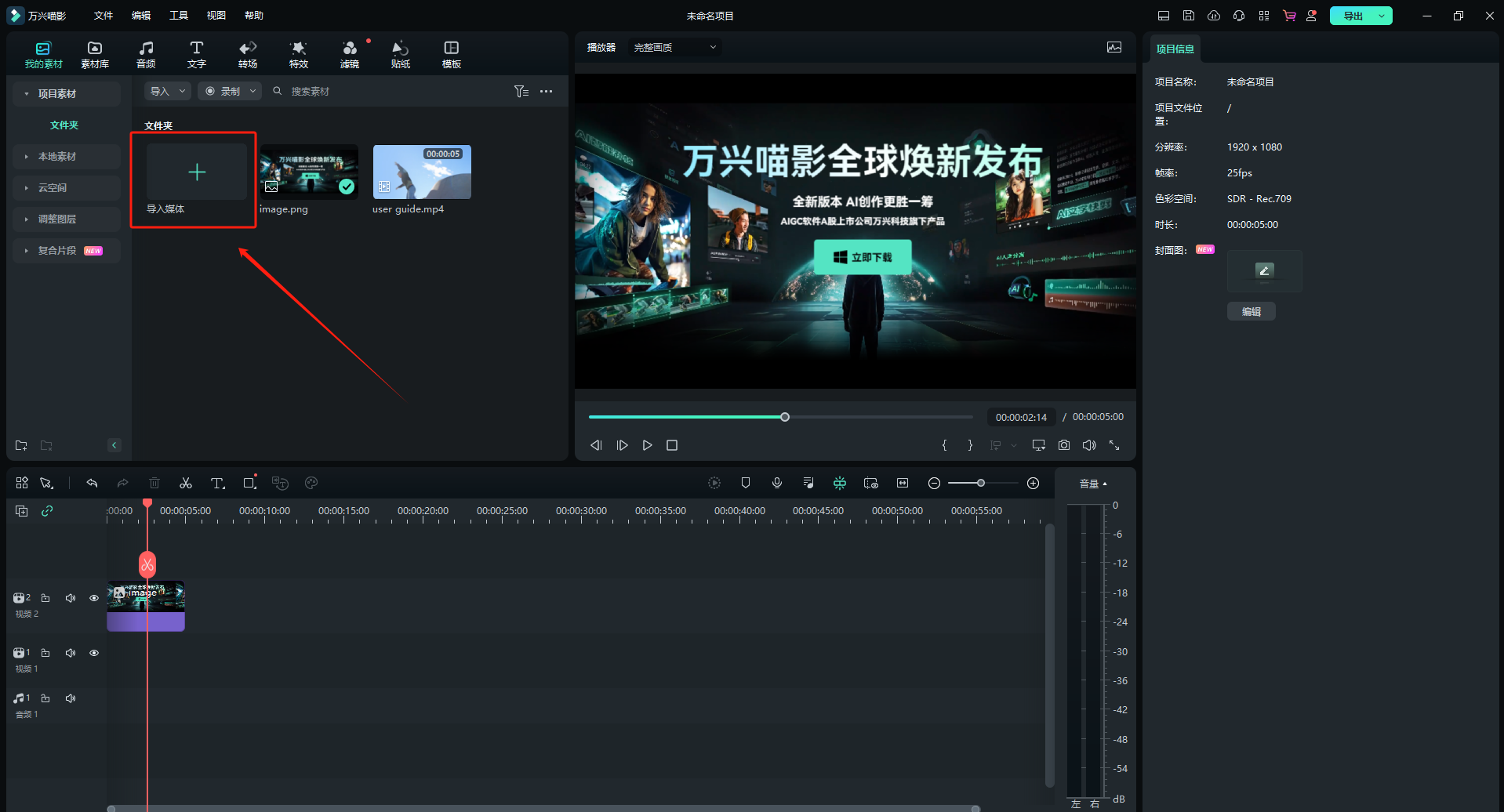1504x812 pixels.
Task: Switch to the 素材库 tab
Action: coord(94,53)
